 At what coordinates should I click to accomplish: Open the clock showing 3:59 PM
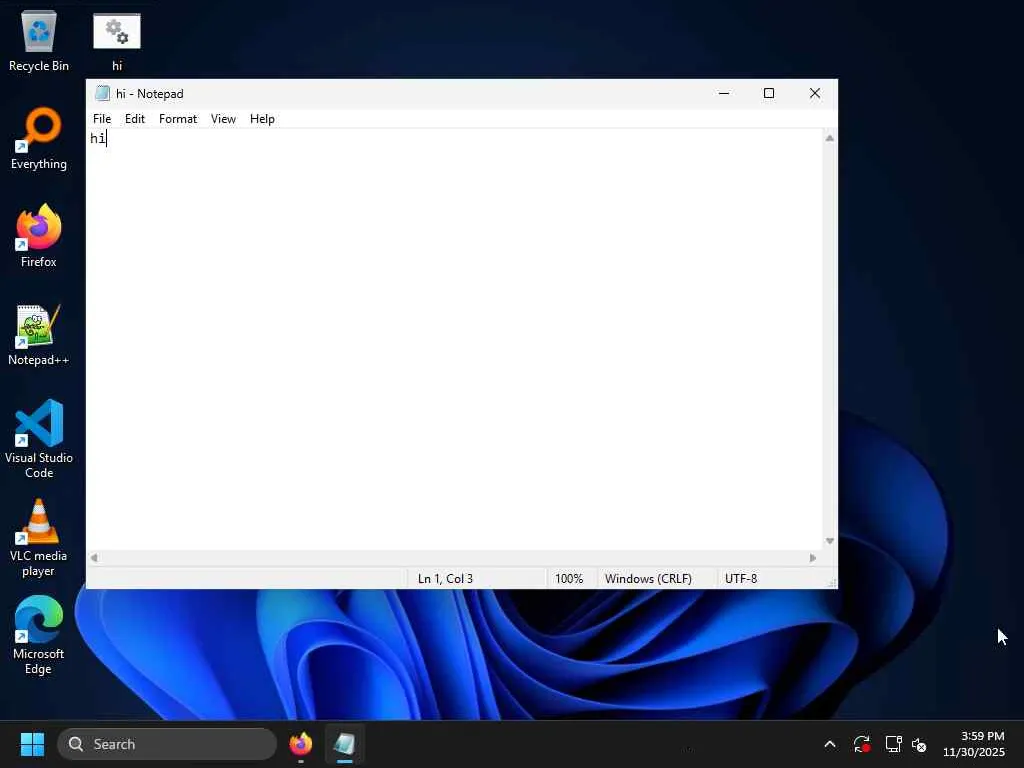click(974, 744)
